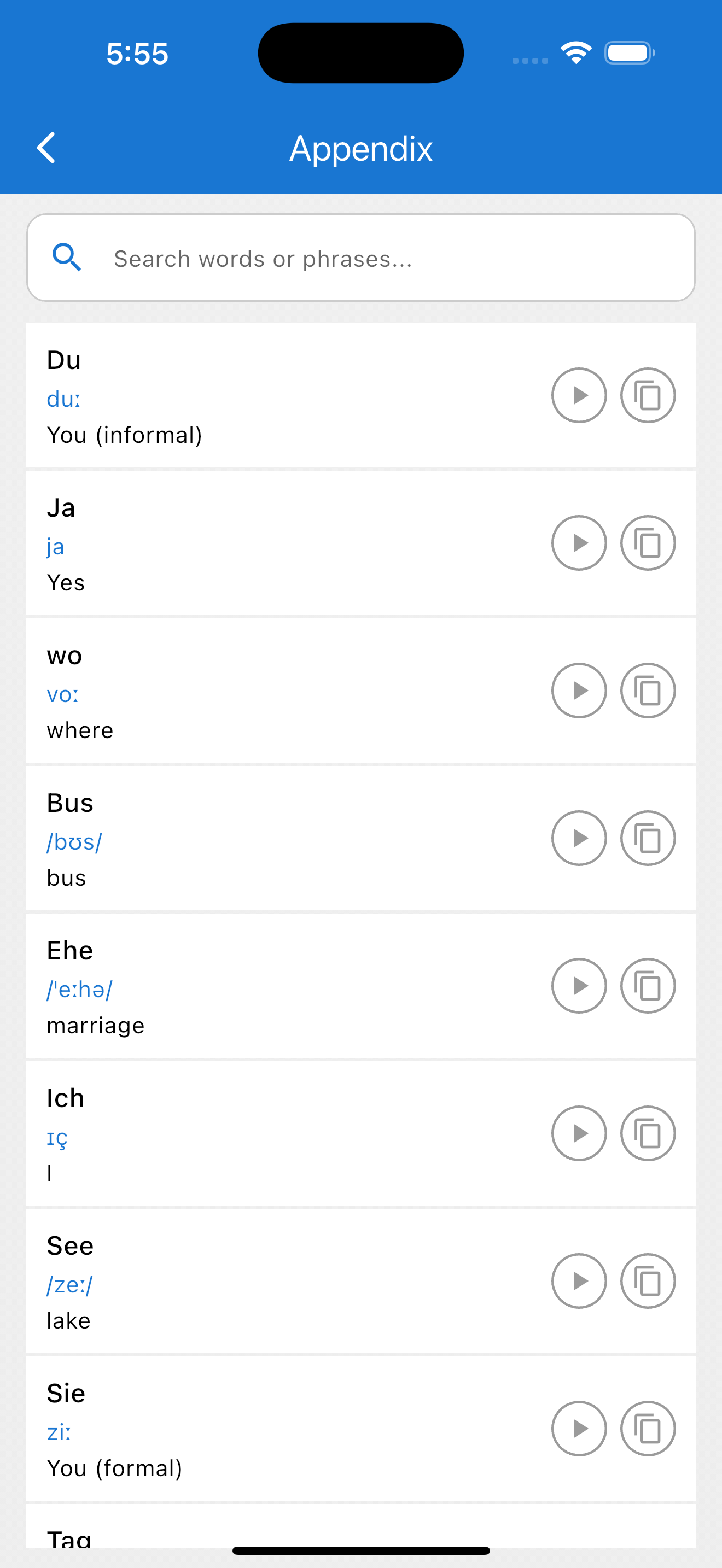Tap the search magnifier icon
This screenshot has height=1568, width=722.
[x=67, y=257]
